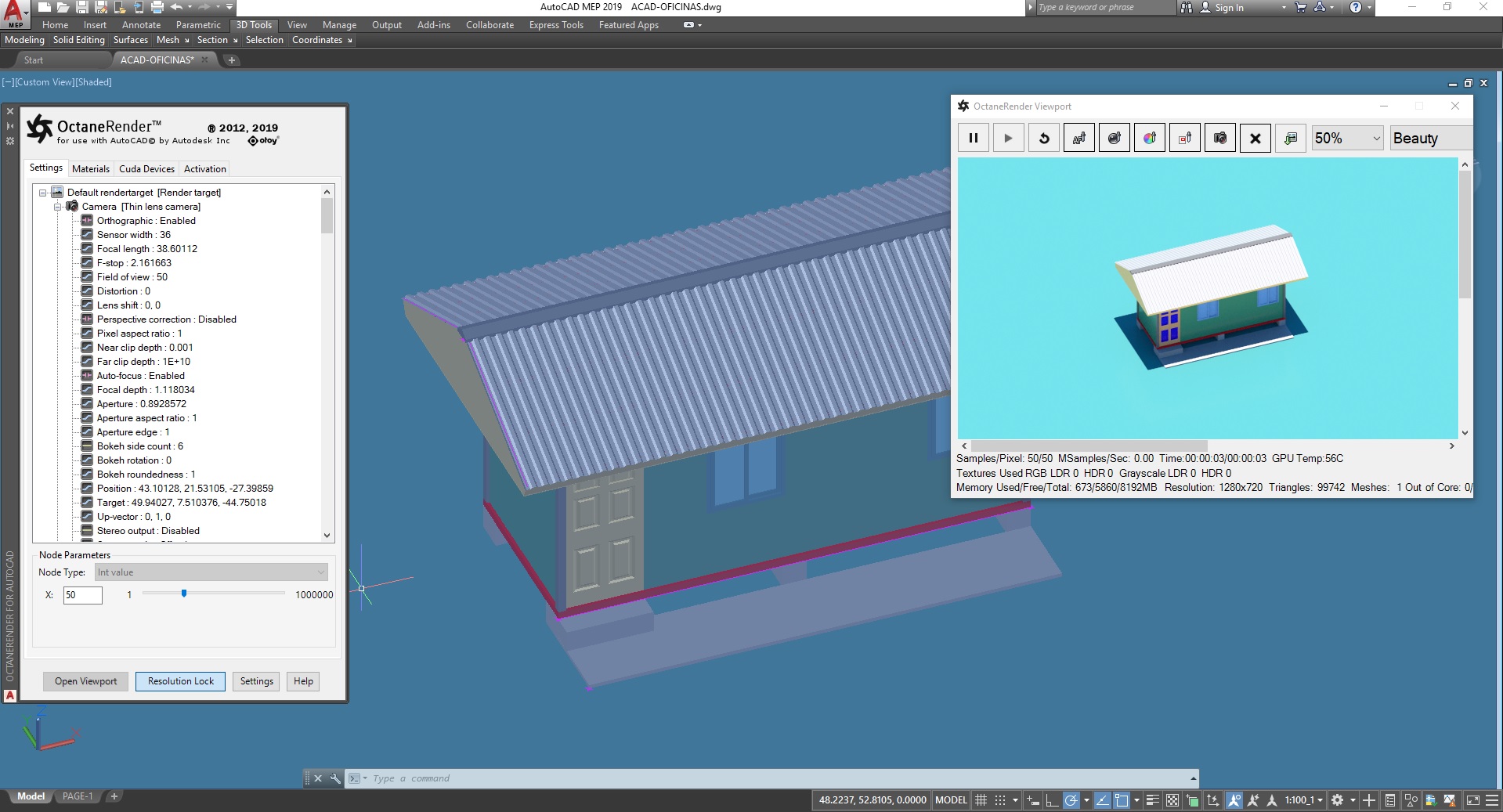Toggle the drawing grid display in status bar
Viewport: 1503px width, 812px height.
click(x=981, y=800)
